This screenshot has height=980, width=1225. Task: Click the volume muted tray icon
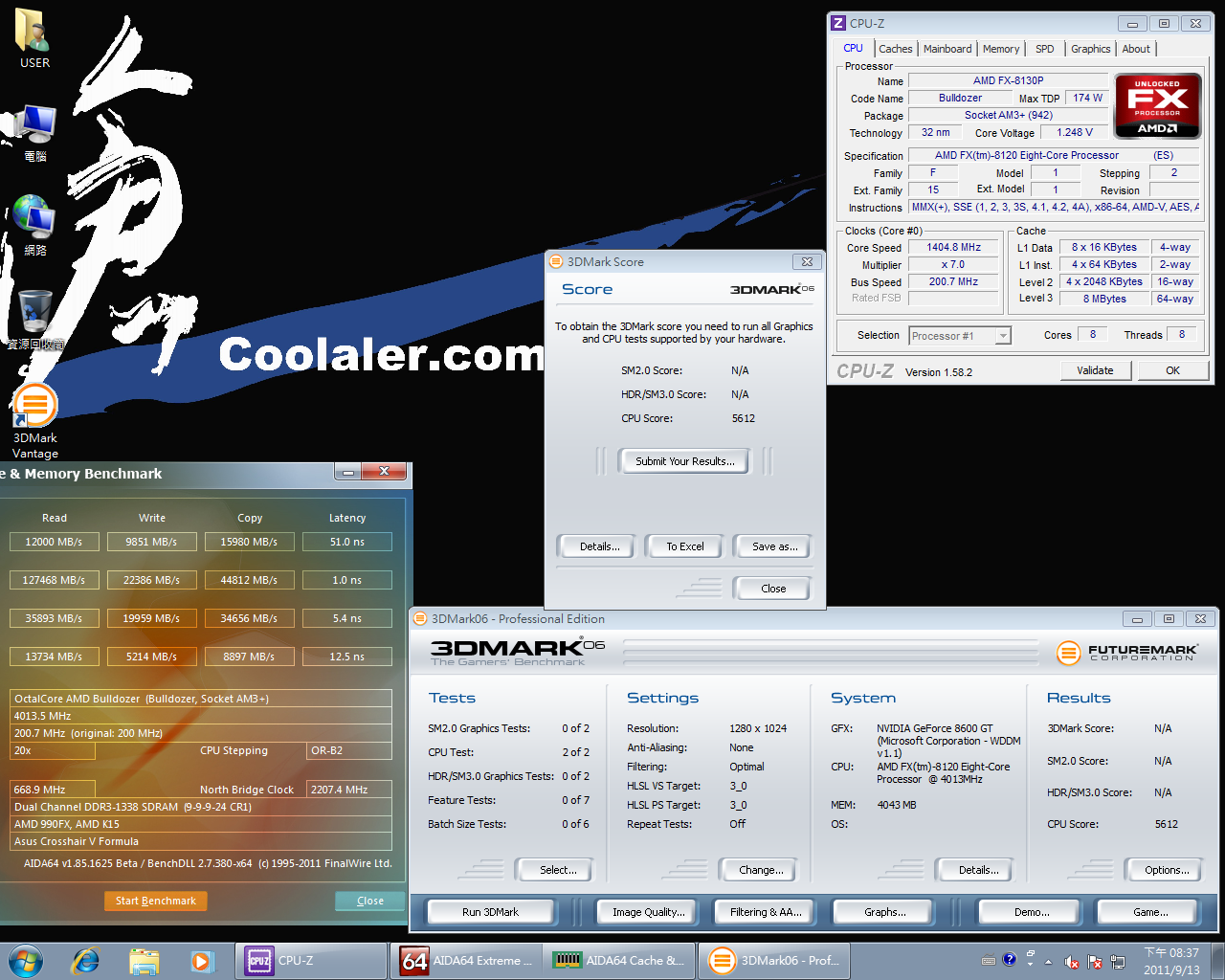click(1072, 962)
